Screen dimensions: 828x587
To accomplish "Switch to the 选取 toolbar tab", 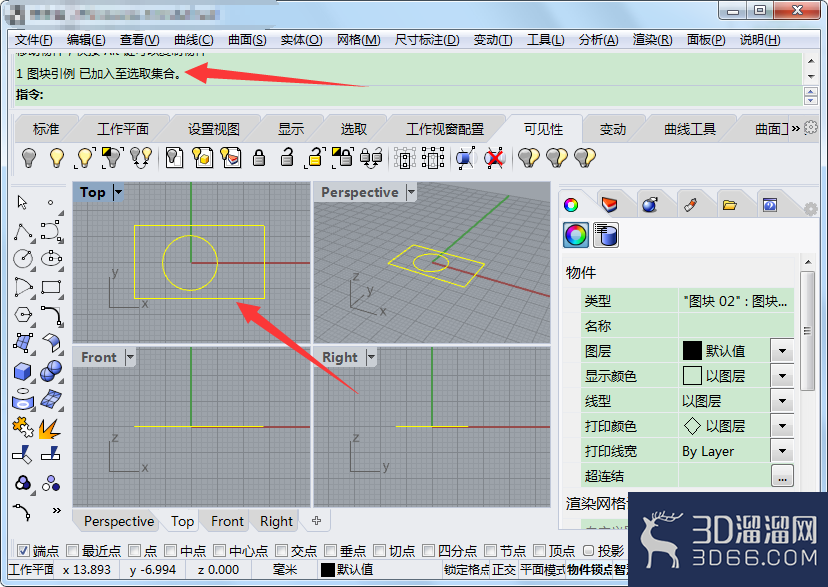I will pos(354,129).
